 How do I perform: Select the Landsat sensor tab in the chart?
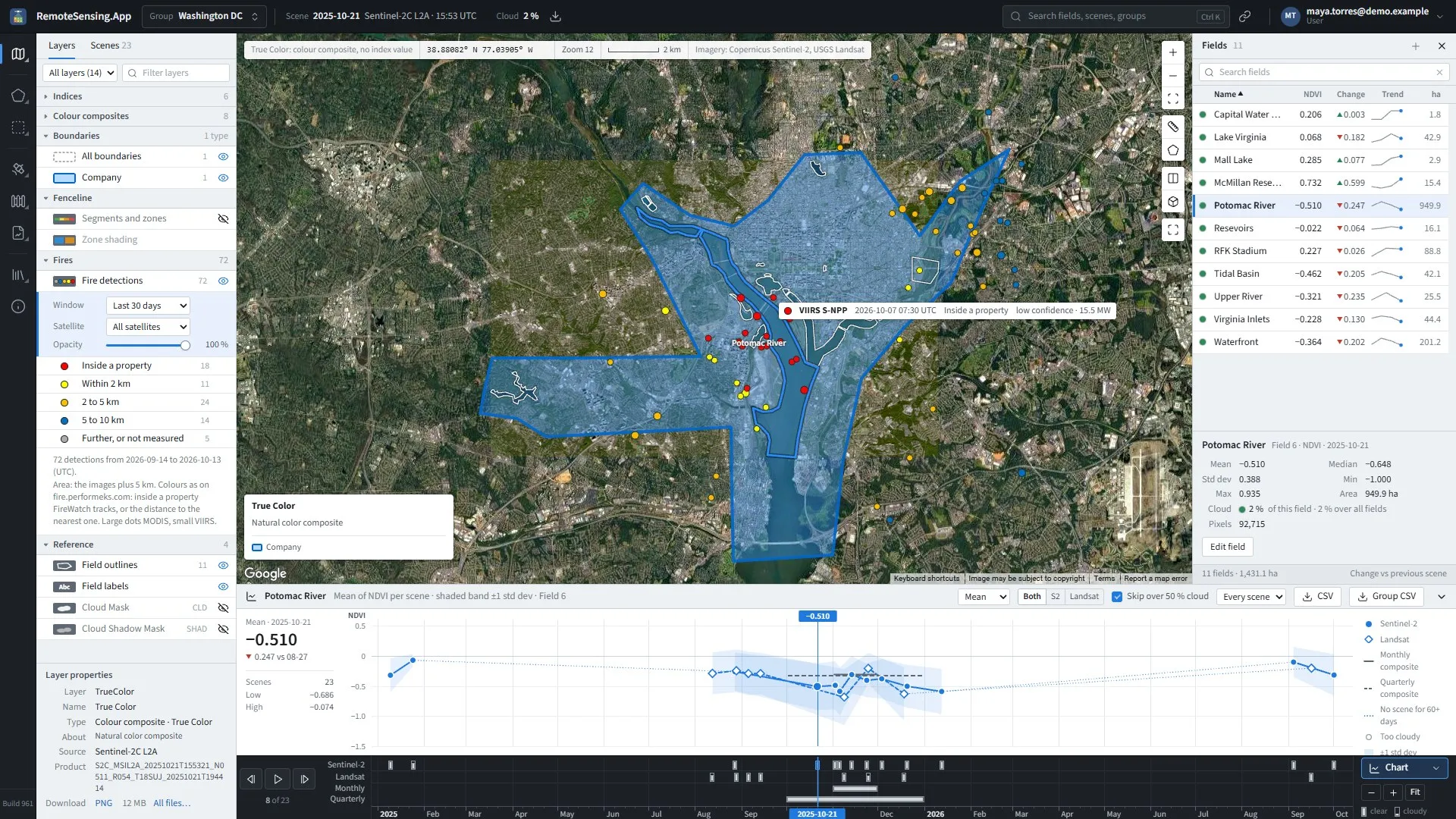[x=1084, y=597]
